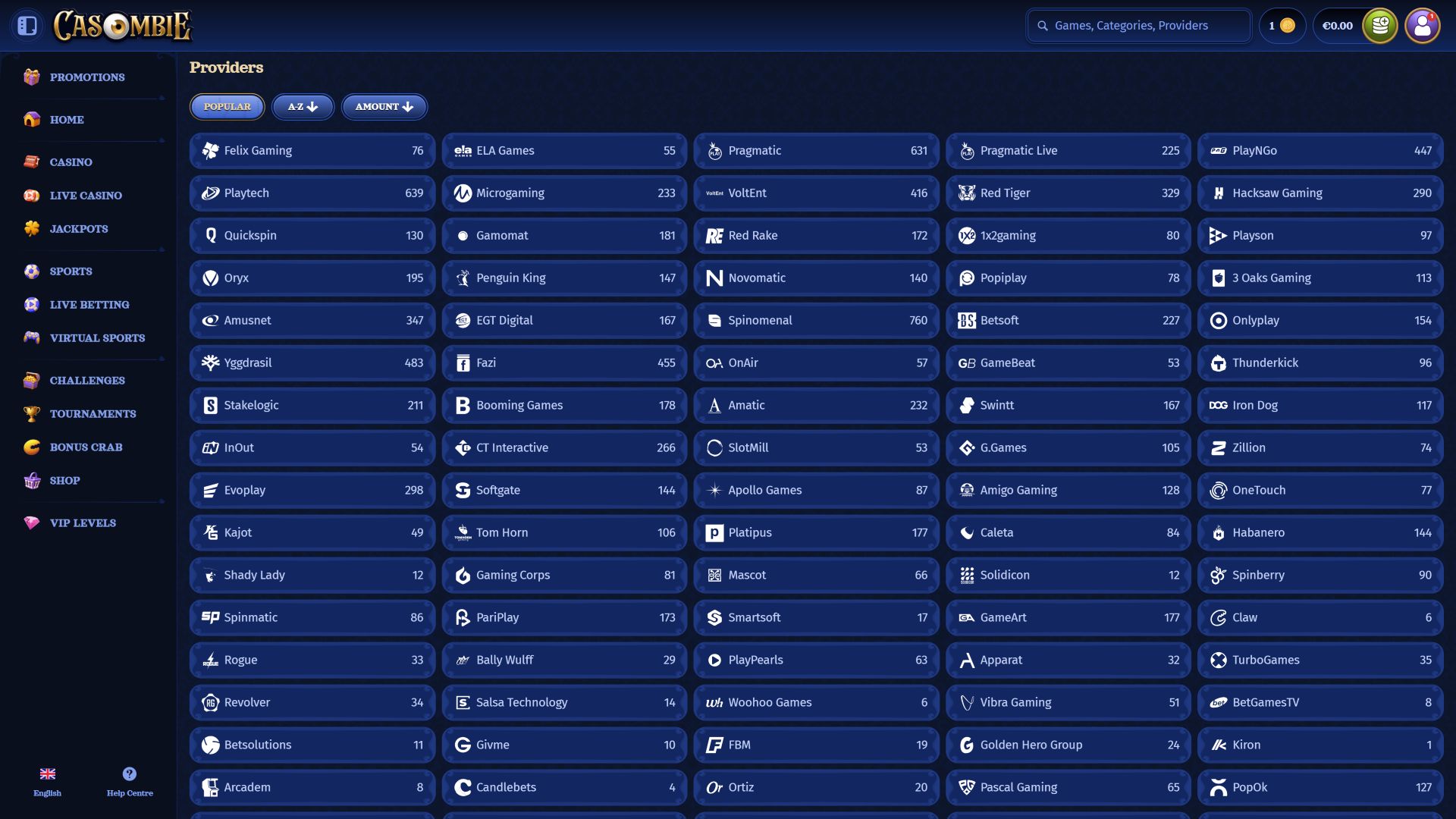Screen dimensions: 1456x819
Task: Open the Tournaments page
Action: [x=93, y=414]
